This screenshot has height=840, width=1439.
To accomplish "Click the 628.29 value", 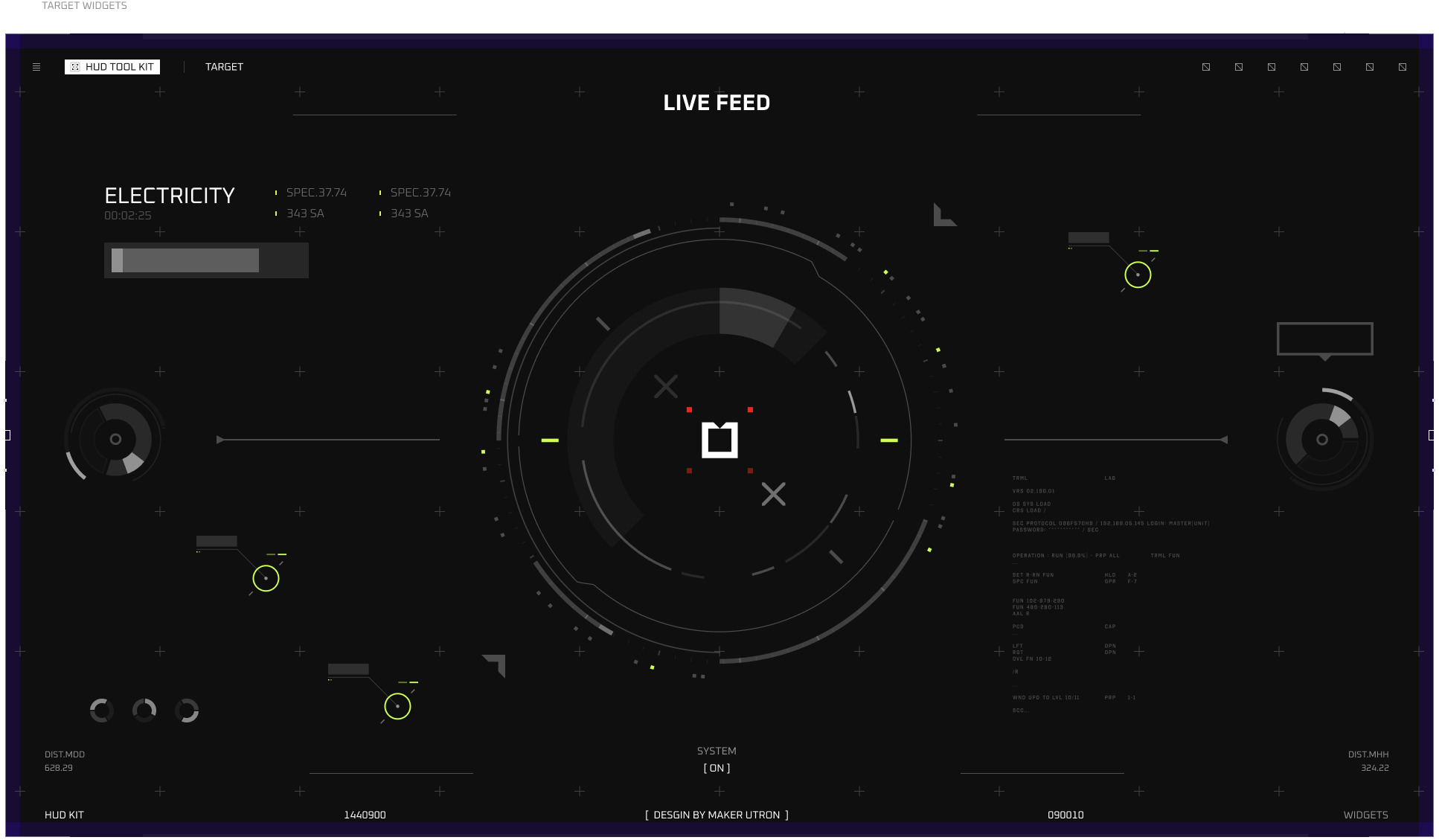I will pyautogui.click(x=59, y=768).
